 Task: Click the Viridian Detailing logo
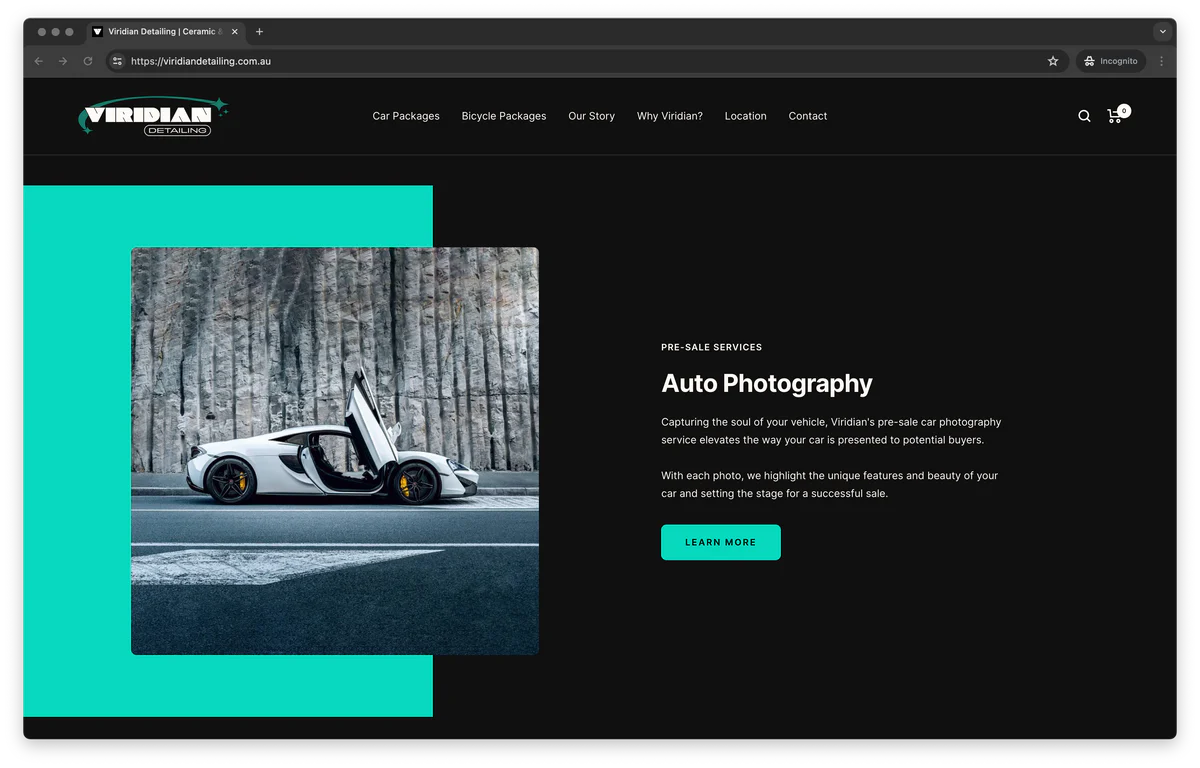154,116
